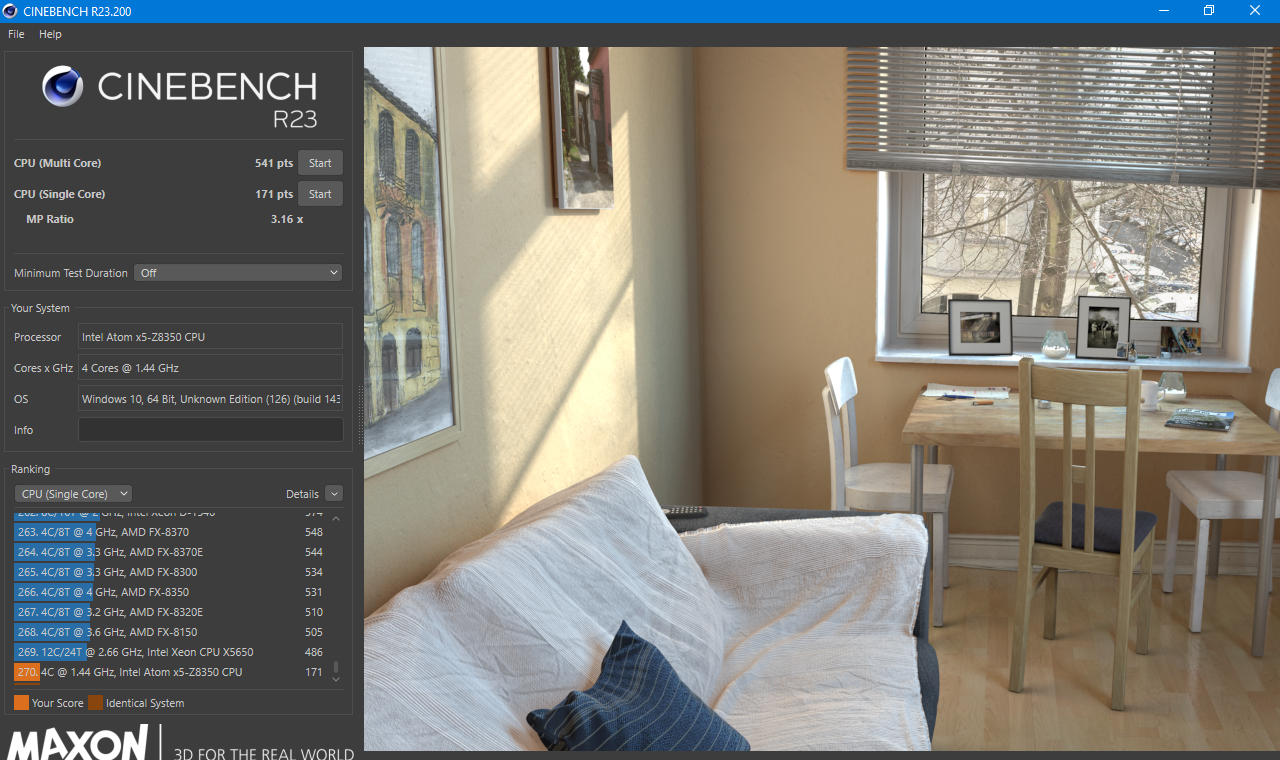Restore down the Cinebench window

1208,11
